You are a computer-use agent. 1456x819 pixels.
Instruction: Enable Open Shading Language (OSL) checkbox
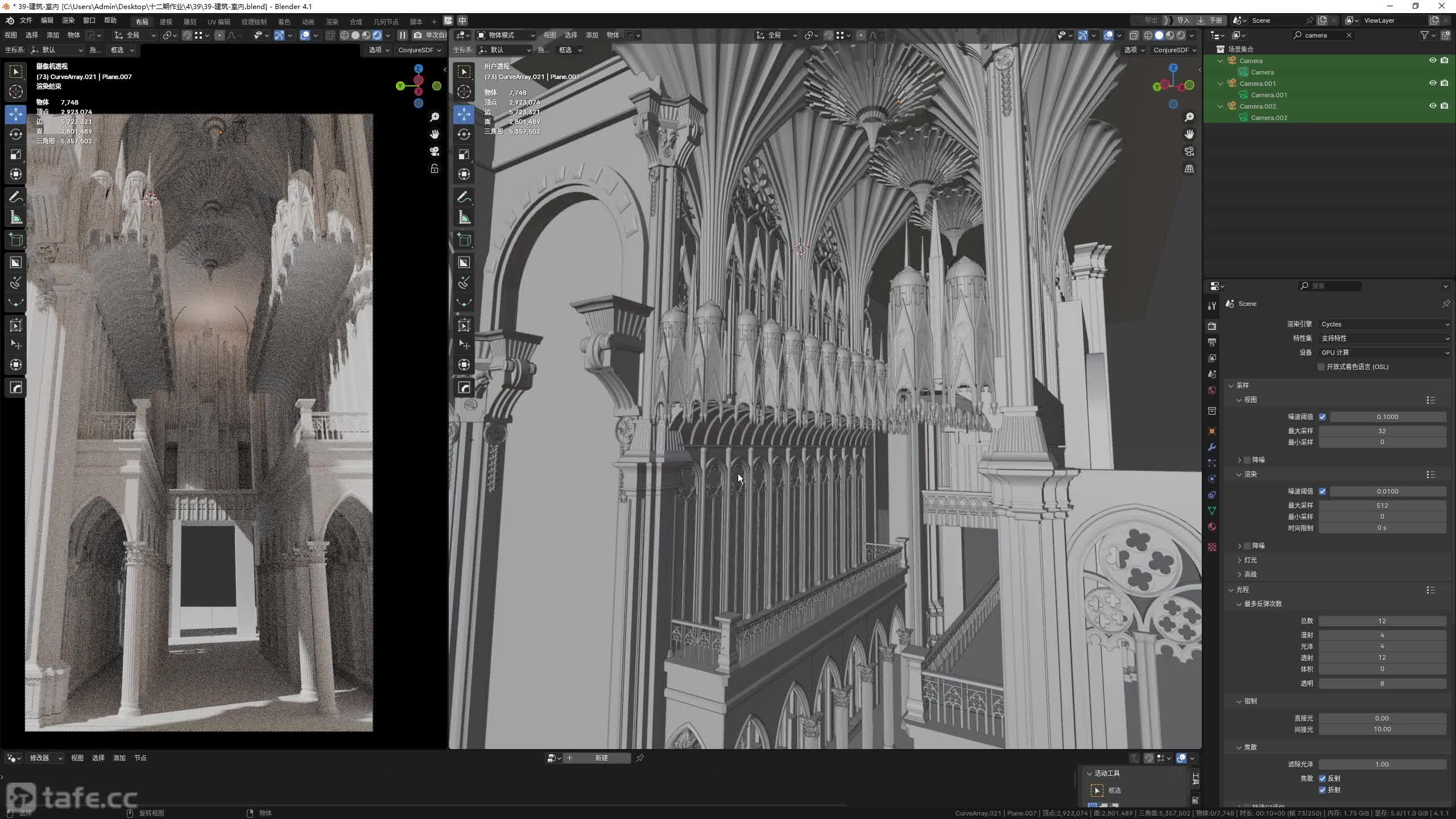tap(1321, 367)
